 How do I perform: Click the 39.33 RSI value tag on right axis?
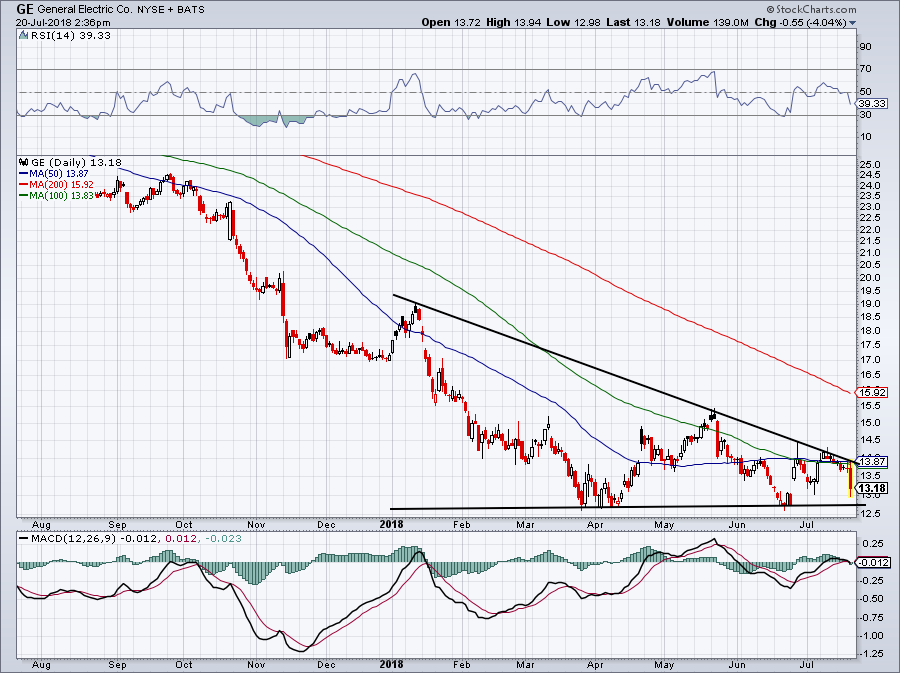(x=872, y=104)
